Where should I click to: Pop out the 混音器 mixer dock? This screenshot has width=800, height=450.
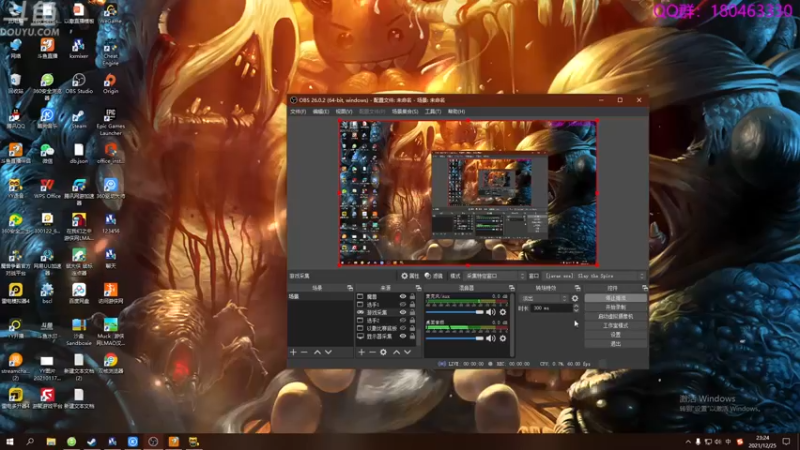click(x=511, y=288)
